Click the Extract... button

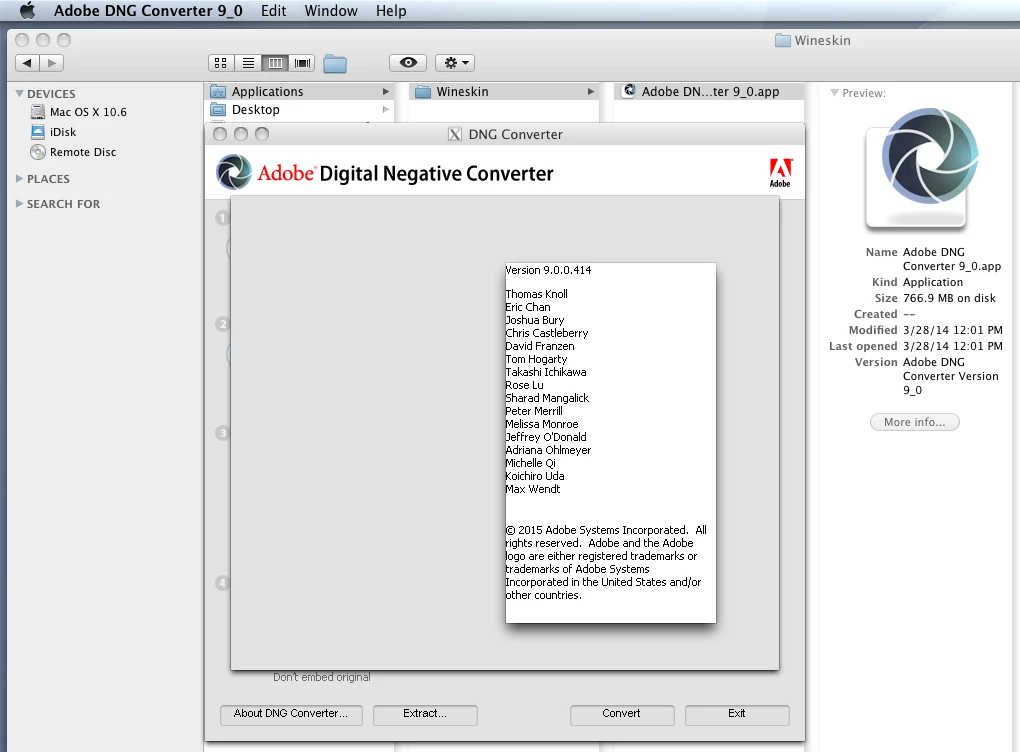pyautogui.click(x=425, y=714)
